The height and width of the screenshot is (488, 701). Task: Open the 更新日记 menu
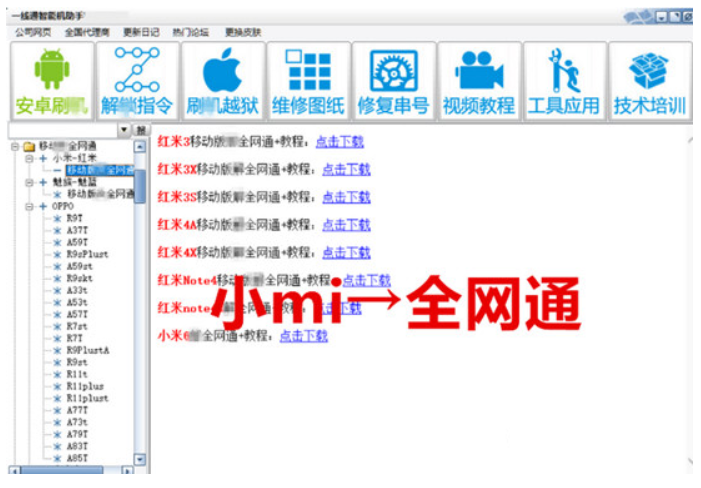(x=141, y=32)
